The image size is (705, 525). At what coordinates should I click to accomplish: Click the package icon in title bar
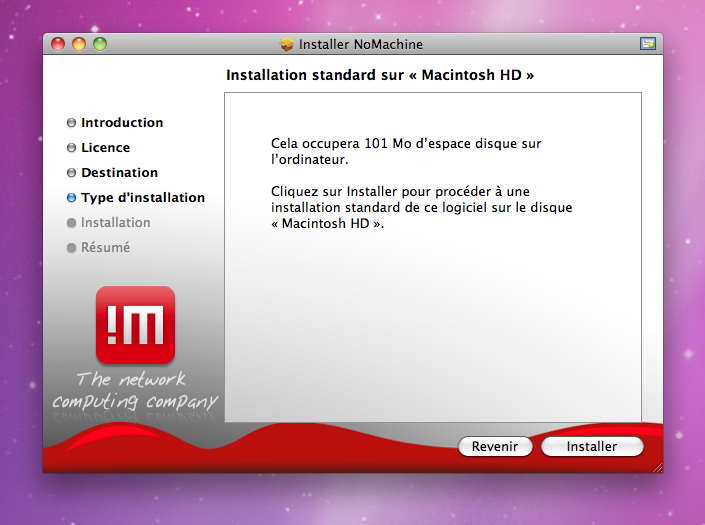pos(286,44)
